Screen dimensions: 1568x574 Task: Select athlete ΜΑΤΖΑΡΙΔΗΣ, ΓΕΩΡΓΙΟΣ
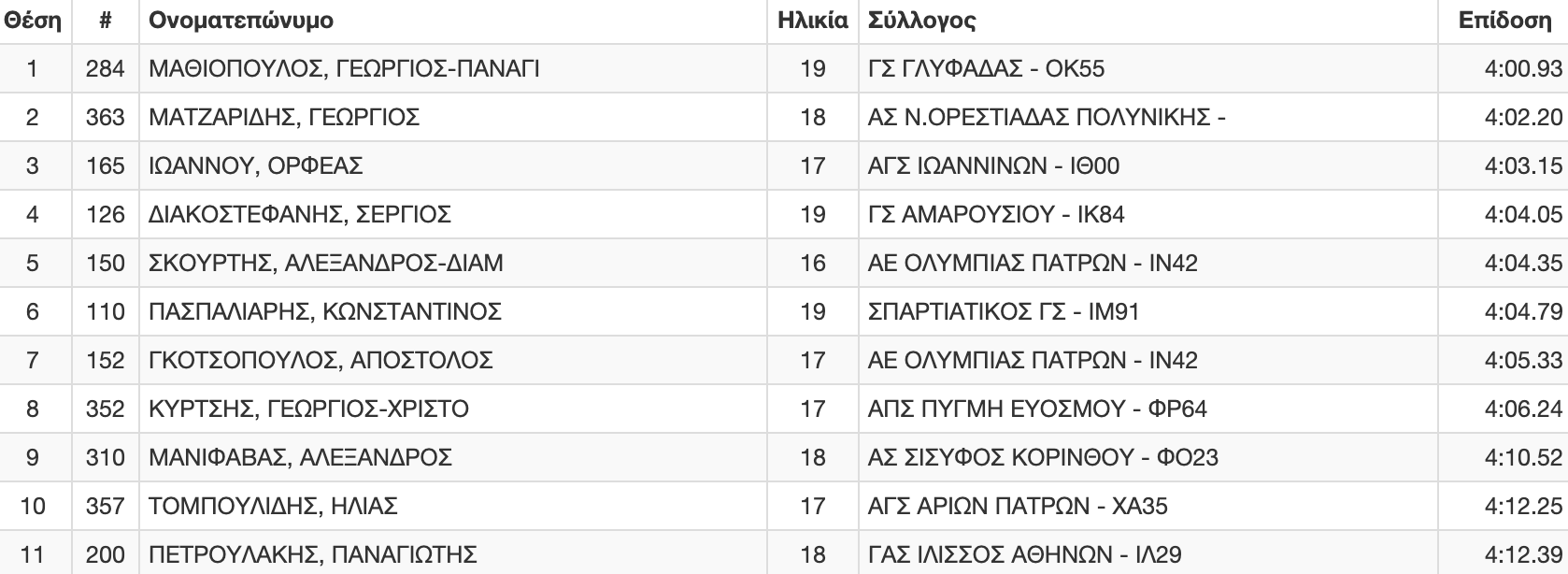tap(284, 118)
